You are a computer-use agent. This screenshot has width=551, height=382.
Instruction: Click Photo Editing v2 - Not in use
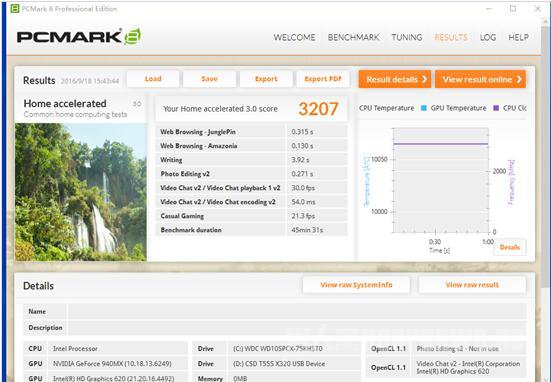(x=458, y=349)
